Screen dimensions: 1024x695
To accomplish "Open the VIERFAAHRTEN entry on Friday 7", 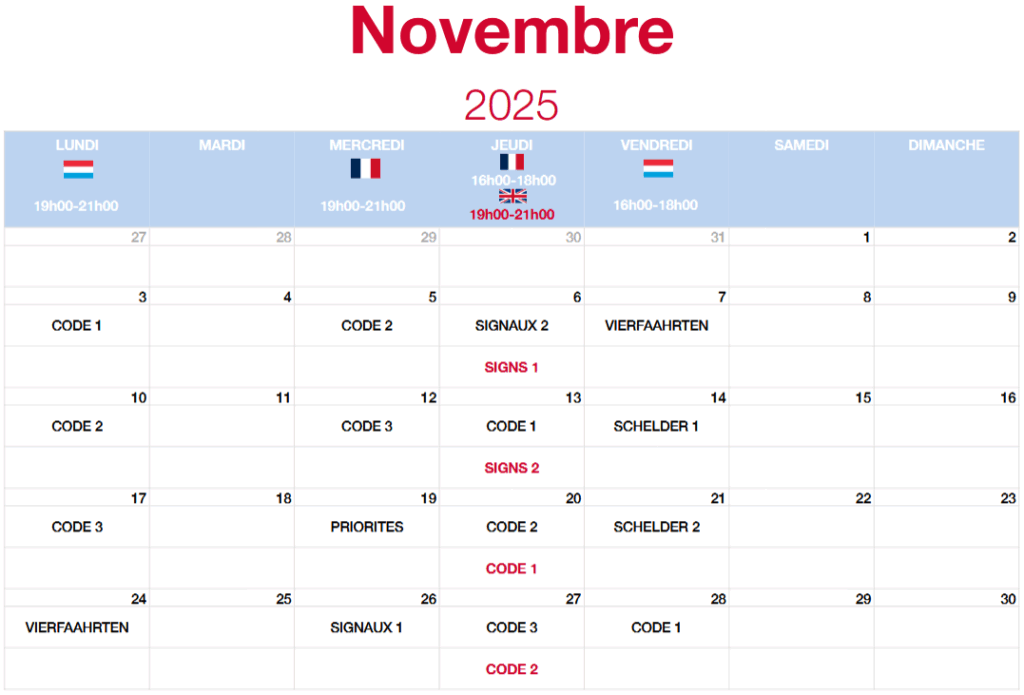I will point(657,325).
